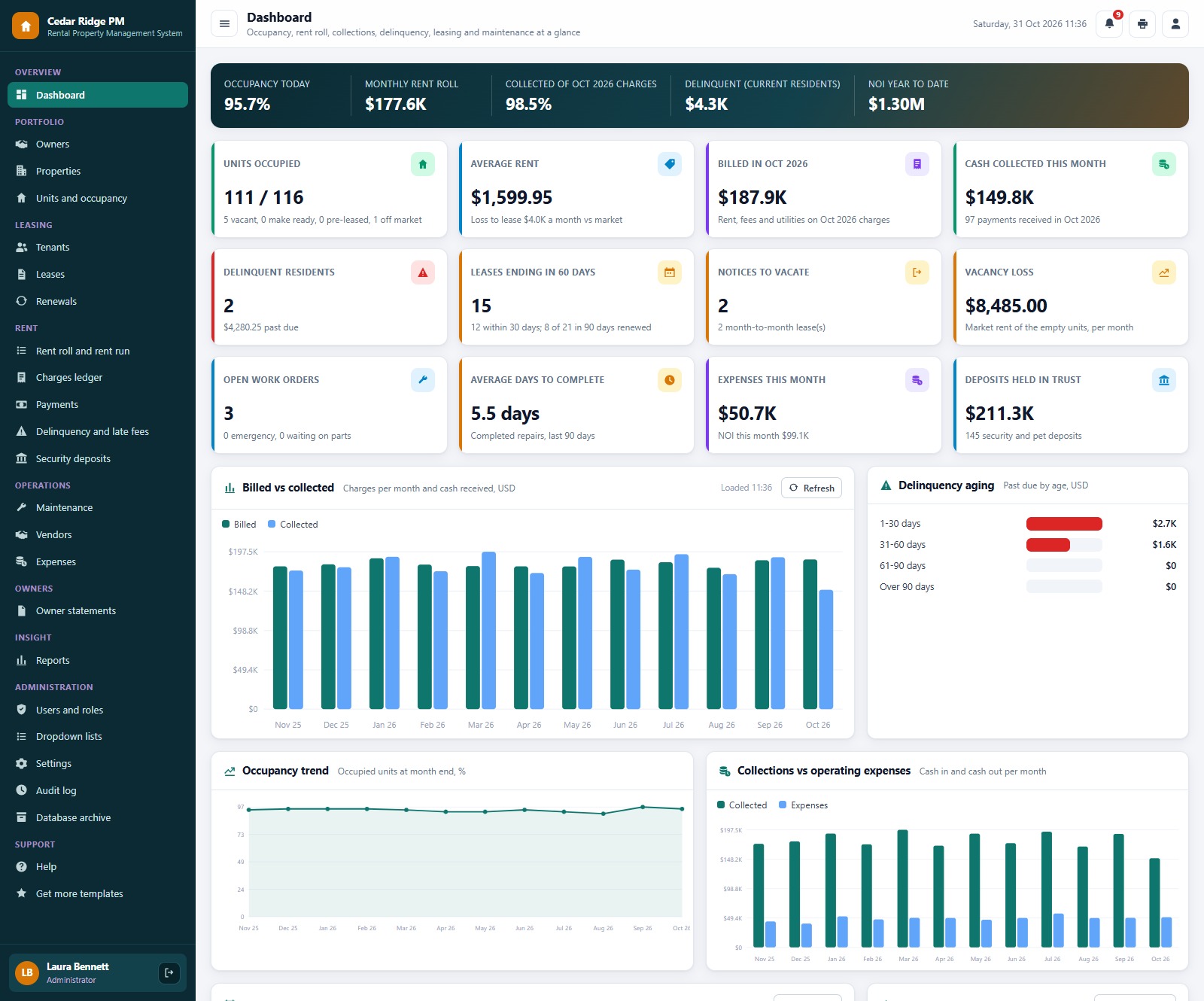
Task: Click the Open Work Orders wrench icon
Action: click(x=423, y=380)
